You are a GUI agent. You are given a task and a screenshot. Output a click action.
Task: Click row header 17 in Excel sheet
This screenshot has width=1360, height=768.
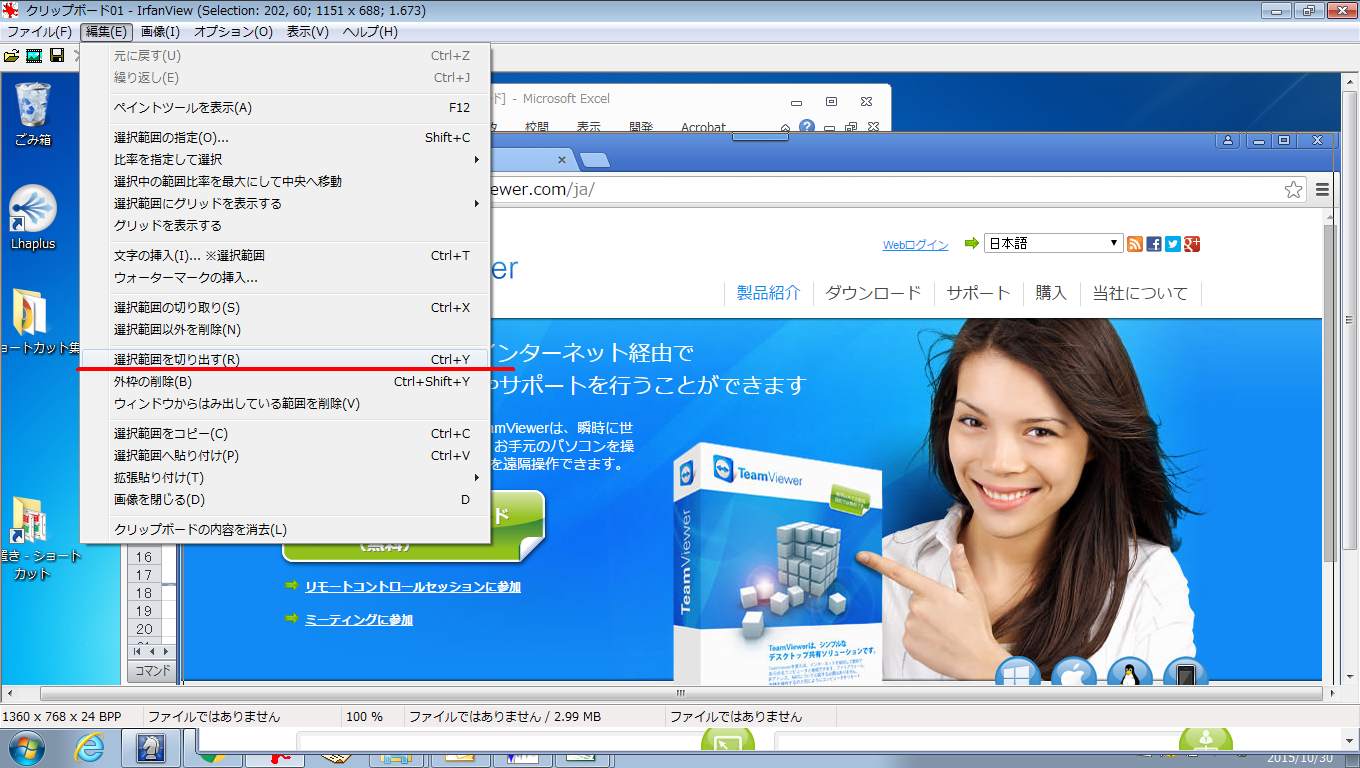tap(144, 575)
